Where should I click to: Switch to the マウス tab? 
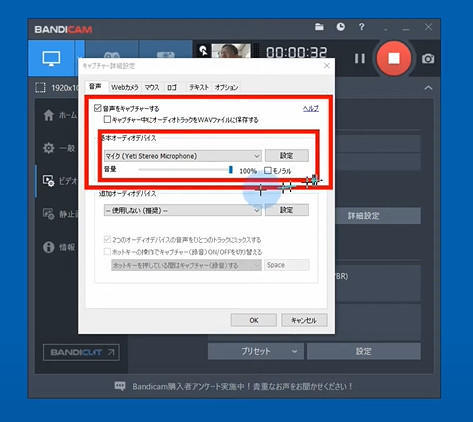tap(152, 87)
